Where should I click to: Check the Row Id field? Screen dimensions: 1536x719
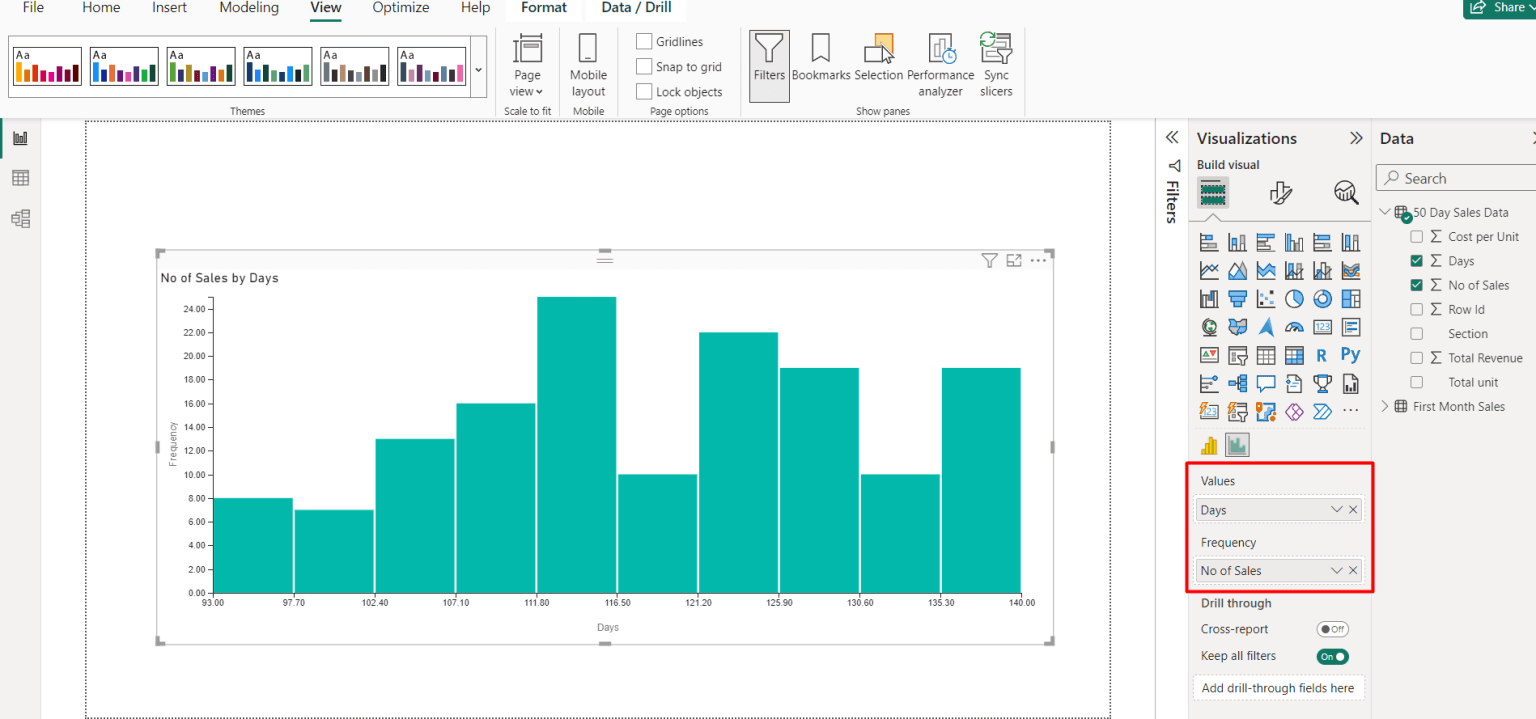pyautogui.click(x=1417, y=309)
